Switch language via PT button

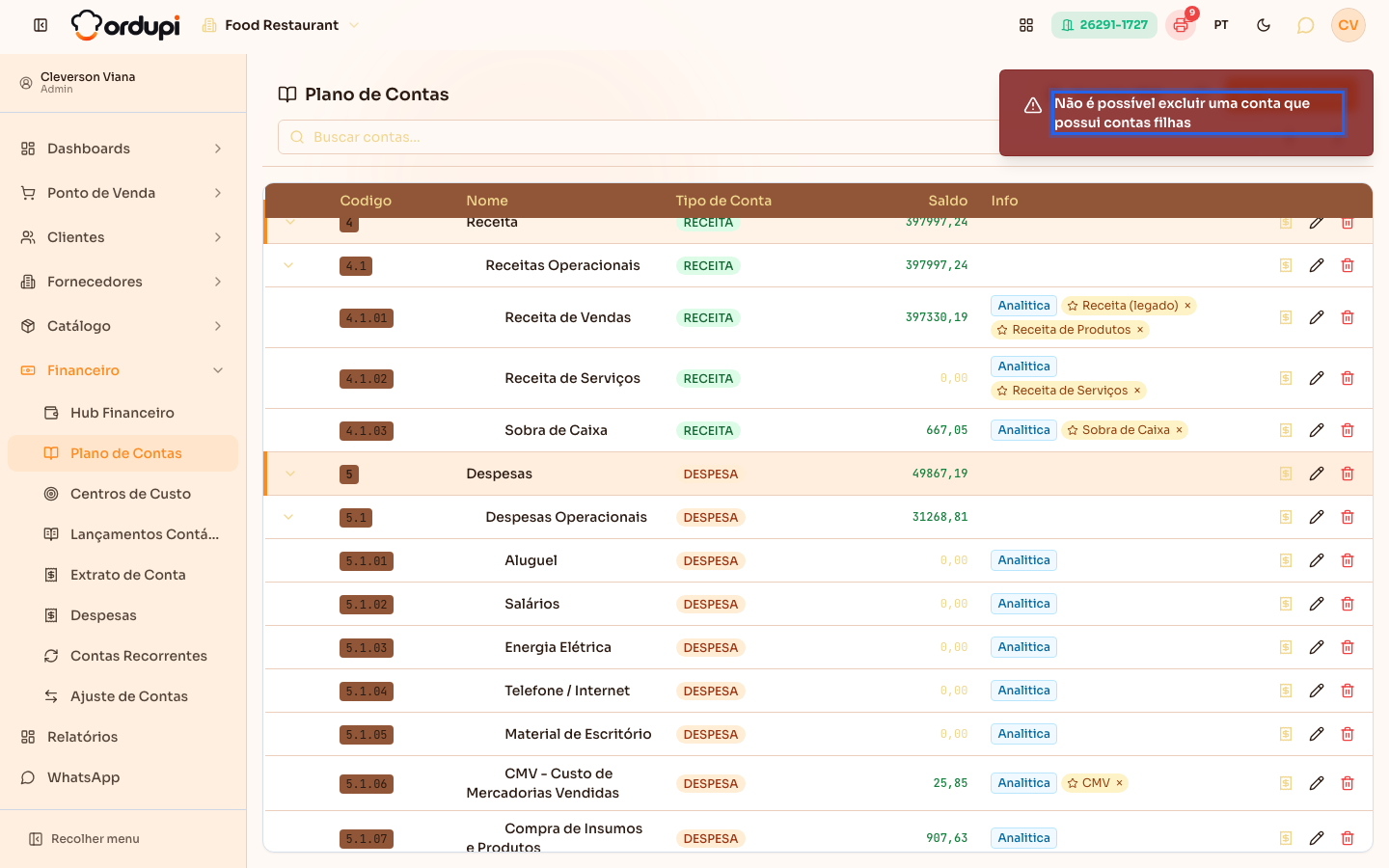pos(1221,25)
